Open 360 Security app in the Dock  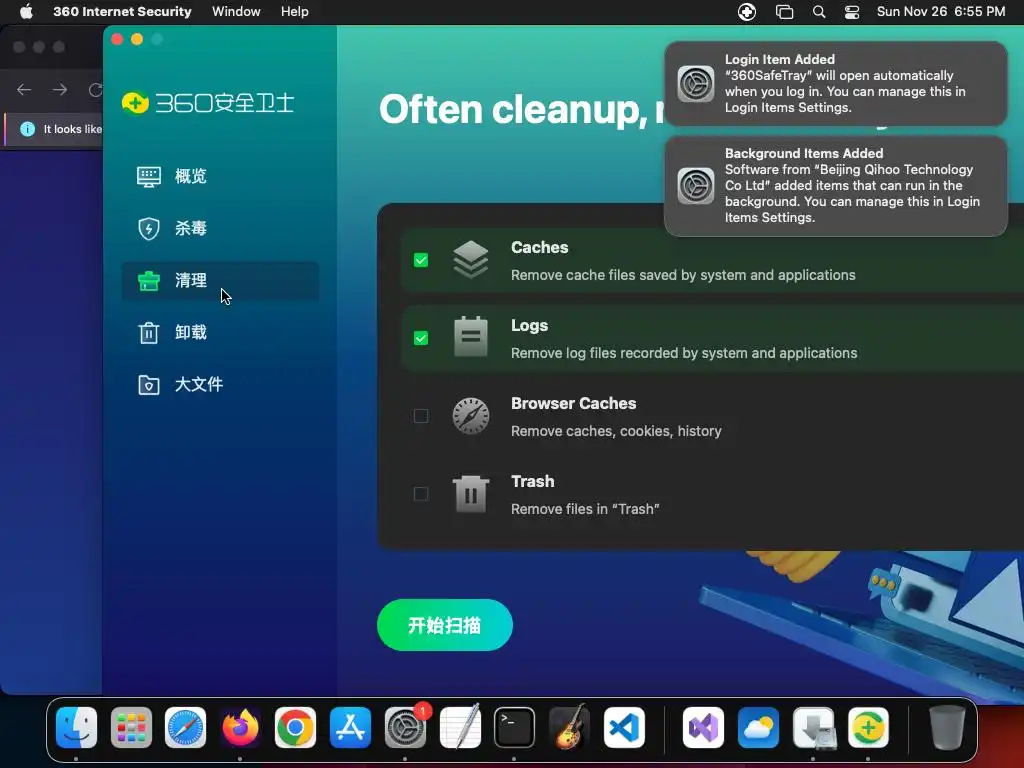(x=868, y=728)
